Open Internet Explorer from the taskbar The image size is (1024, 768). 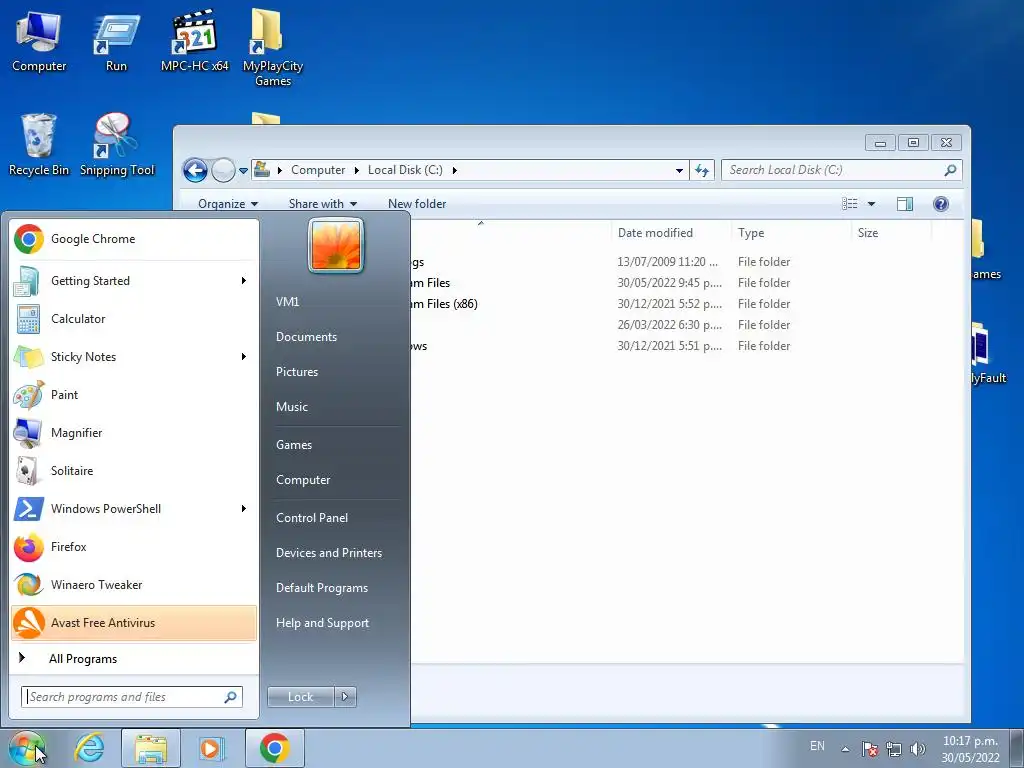[x=89, y=748]
